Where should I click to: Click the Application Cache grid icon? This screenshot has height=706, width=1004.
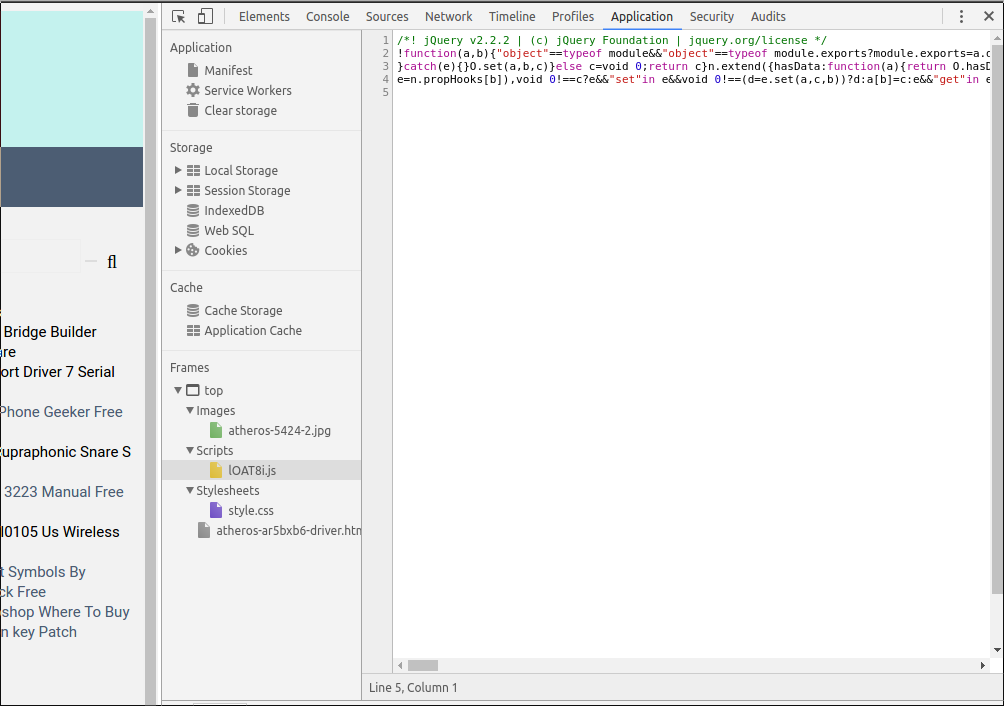pyautogui.click(x=193, y=330)
